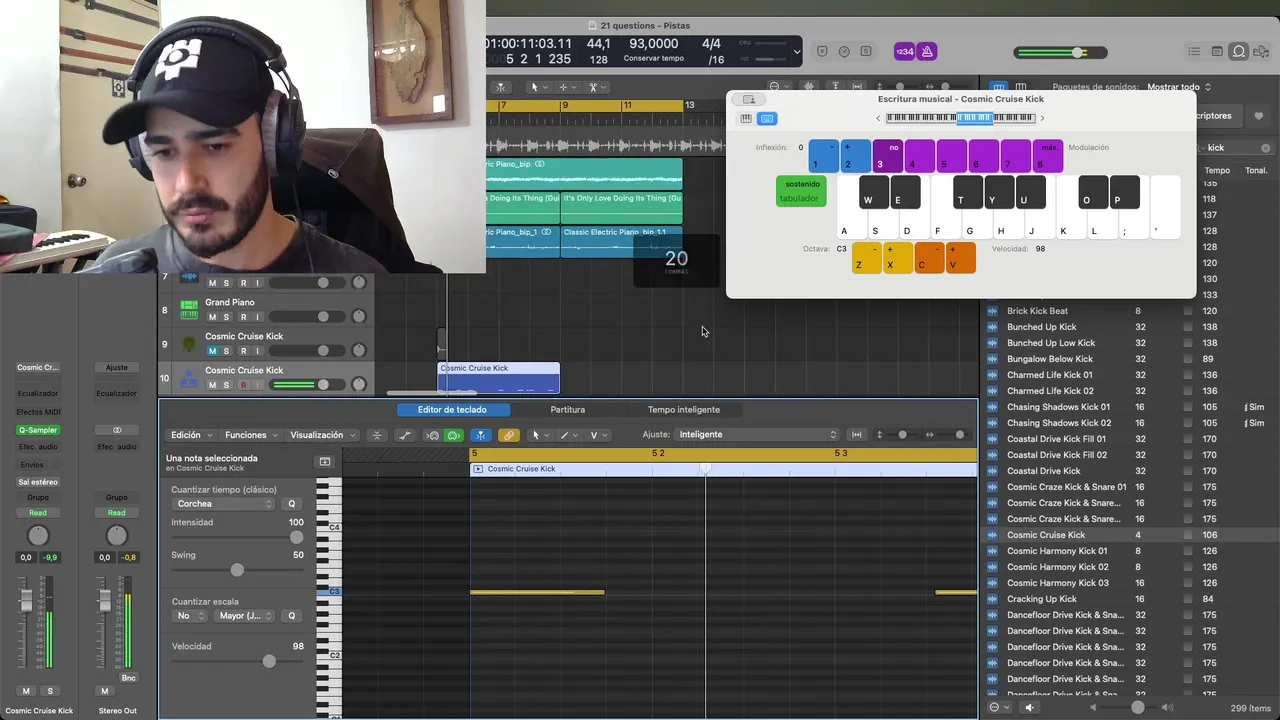1280x720 pixels.
Task: Open the Mayor scale type dropdown
Action: coord(245,616)
